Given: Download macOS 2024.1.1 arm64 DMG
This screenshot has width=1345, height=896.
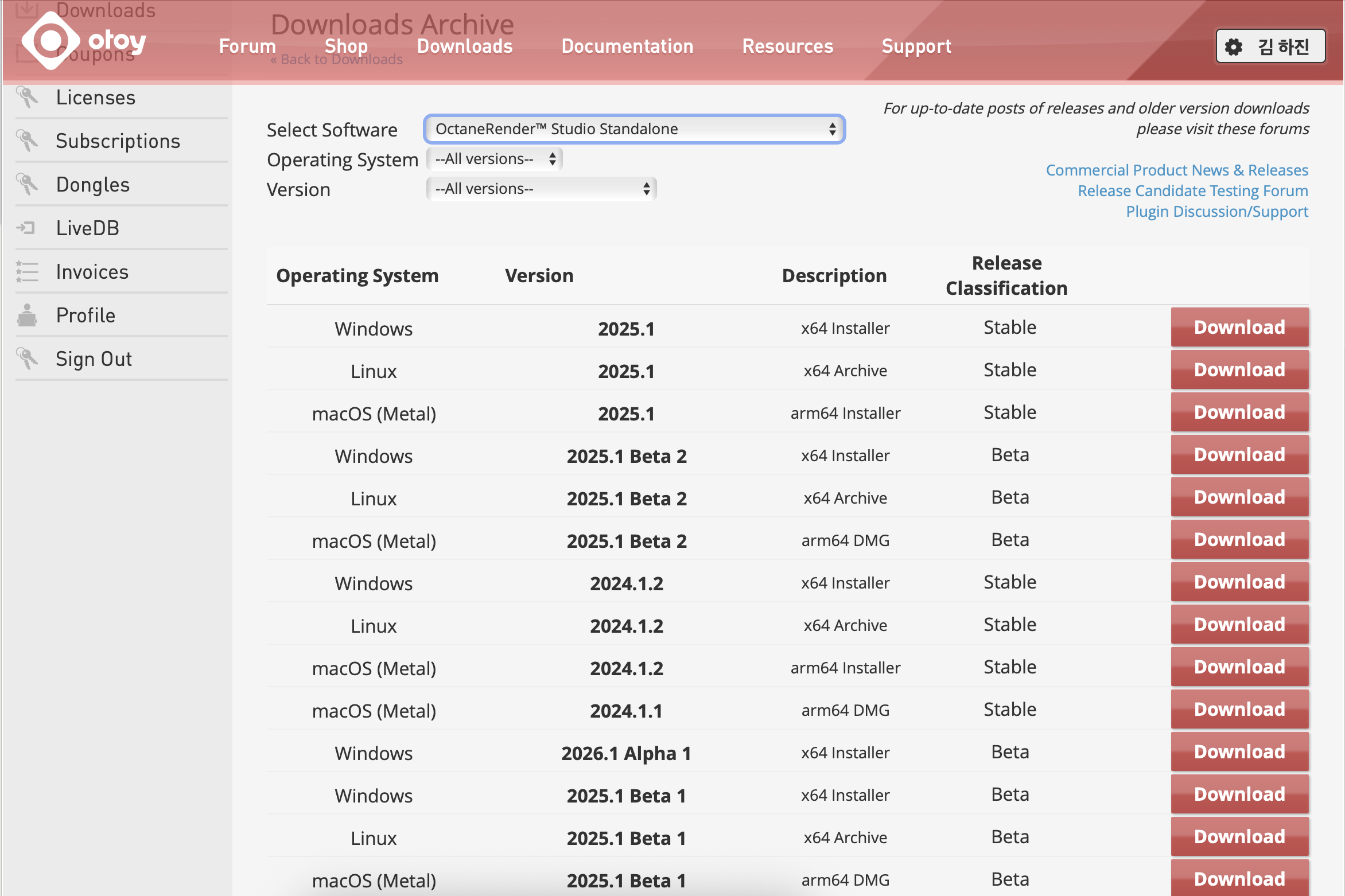Looking at the screenshot, I should point(1239,710).
